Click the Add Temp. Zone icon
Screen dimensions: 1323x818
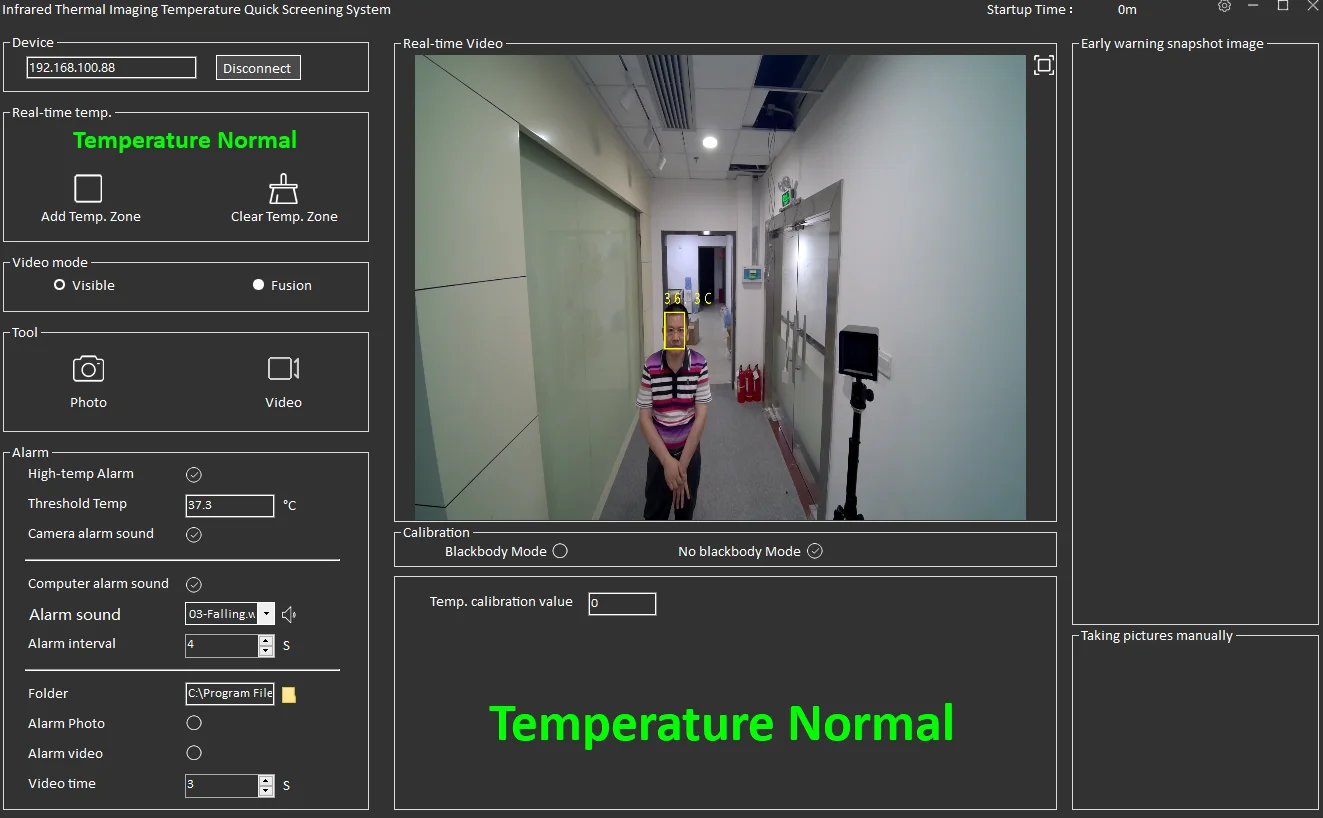(x=88, y=189)
